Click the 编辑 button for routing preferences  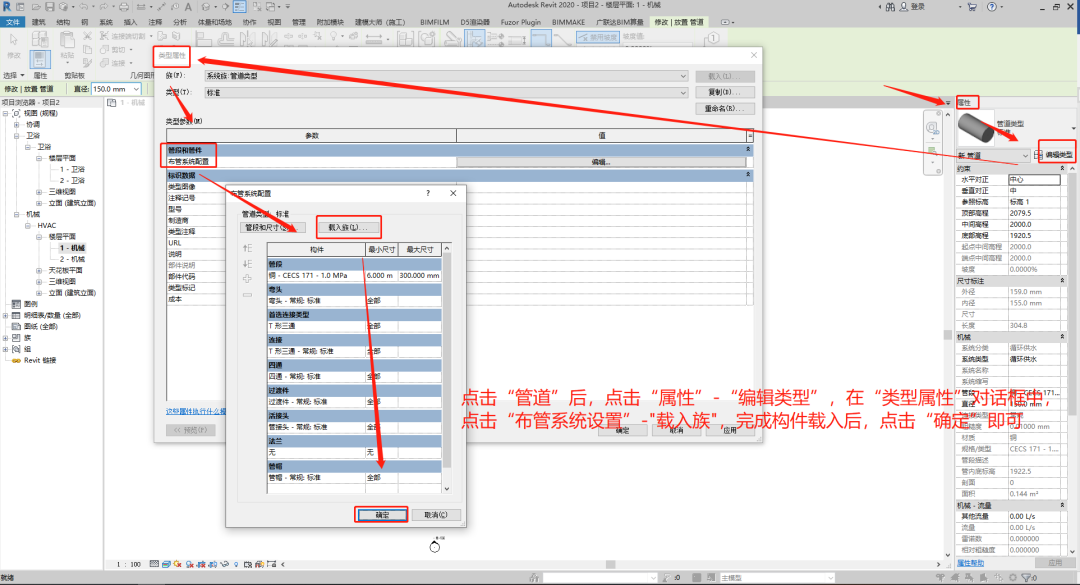(x=601, y=162)
